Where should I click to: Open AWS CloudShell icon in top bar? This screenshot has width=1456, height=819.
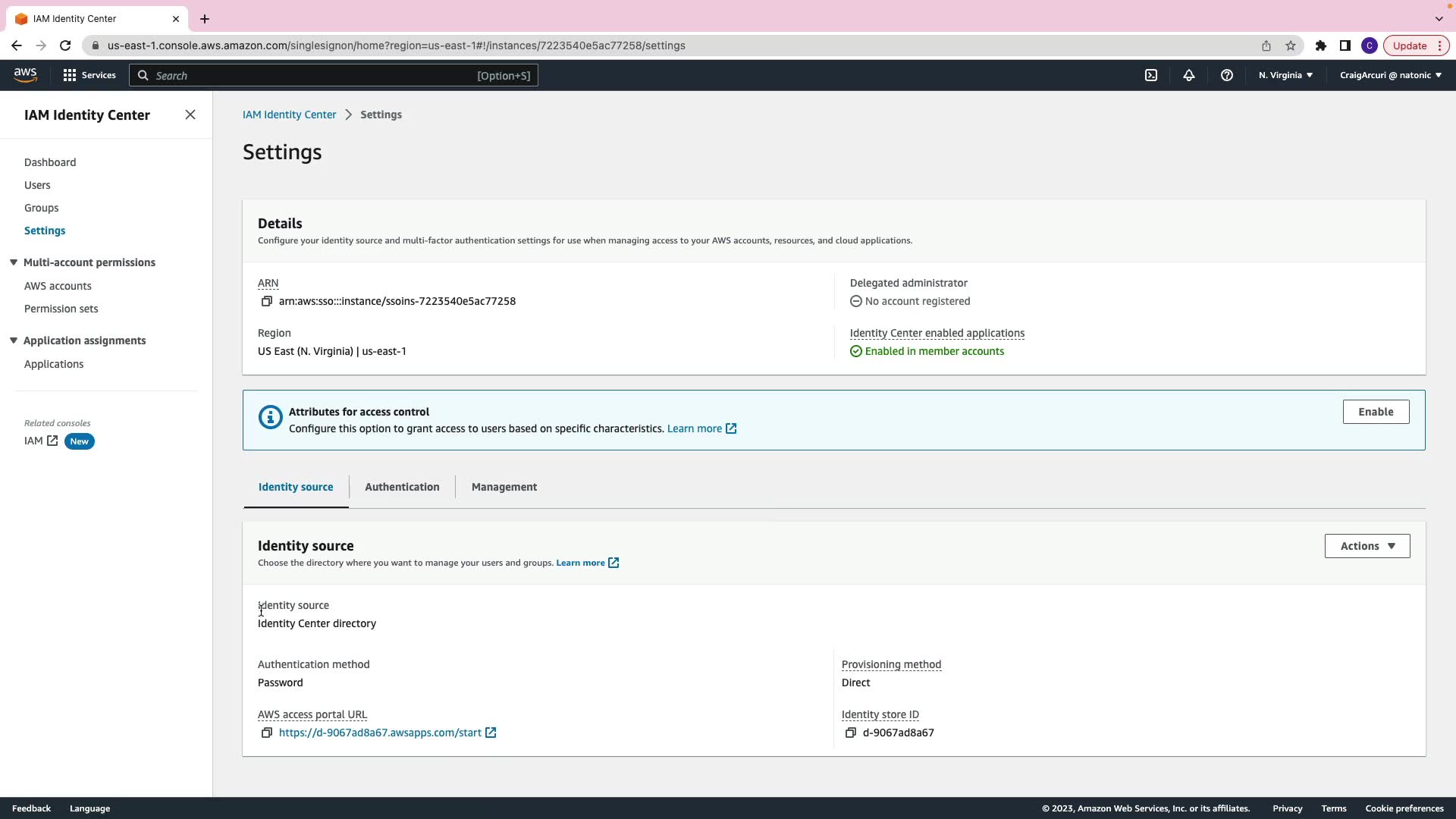[x=1150, y=75]
